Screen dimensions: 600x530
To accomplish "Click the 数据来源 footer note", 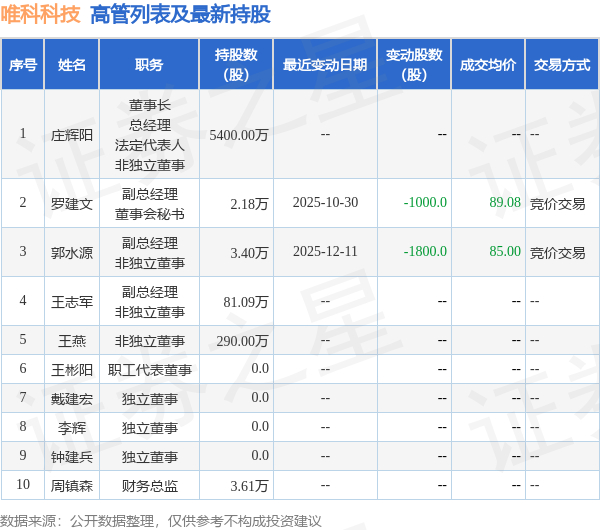I will (x=161, y=521).
